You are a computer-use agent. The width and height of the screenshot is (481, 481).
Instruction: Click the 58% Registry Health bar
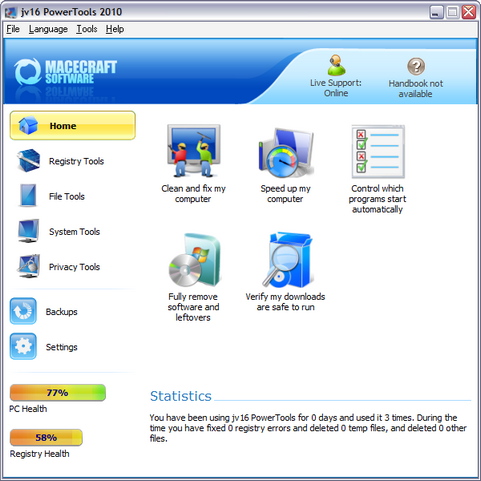[46, 438]
